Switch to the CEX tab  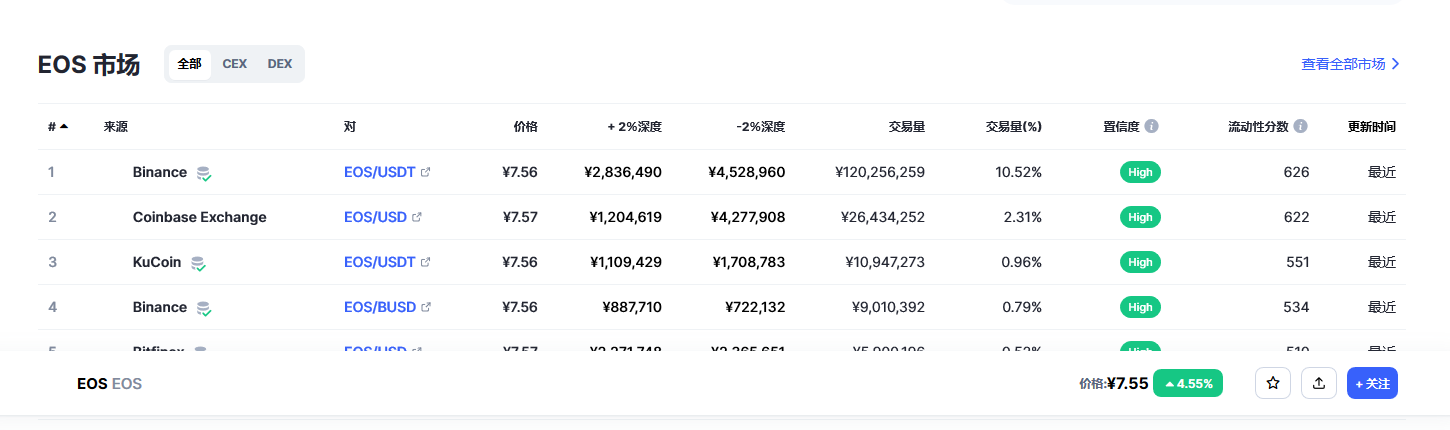234,64
